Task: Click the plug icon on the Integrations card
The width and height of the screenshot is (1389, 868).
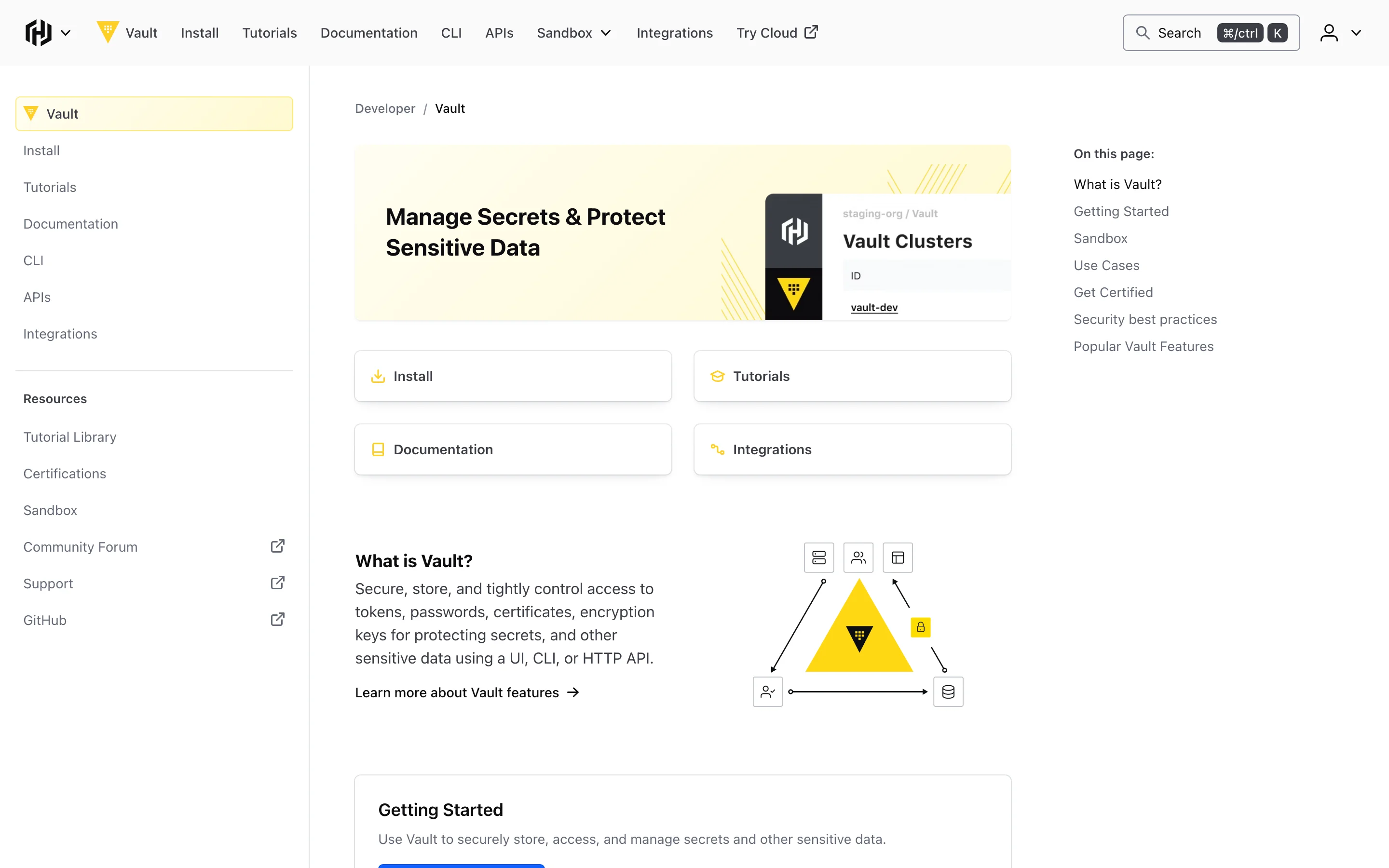Action: coord(717,449)
